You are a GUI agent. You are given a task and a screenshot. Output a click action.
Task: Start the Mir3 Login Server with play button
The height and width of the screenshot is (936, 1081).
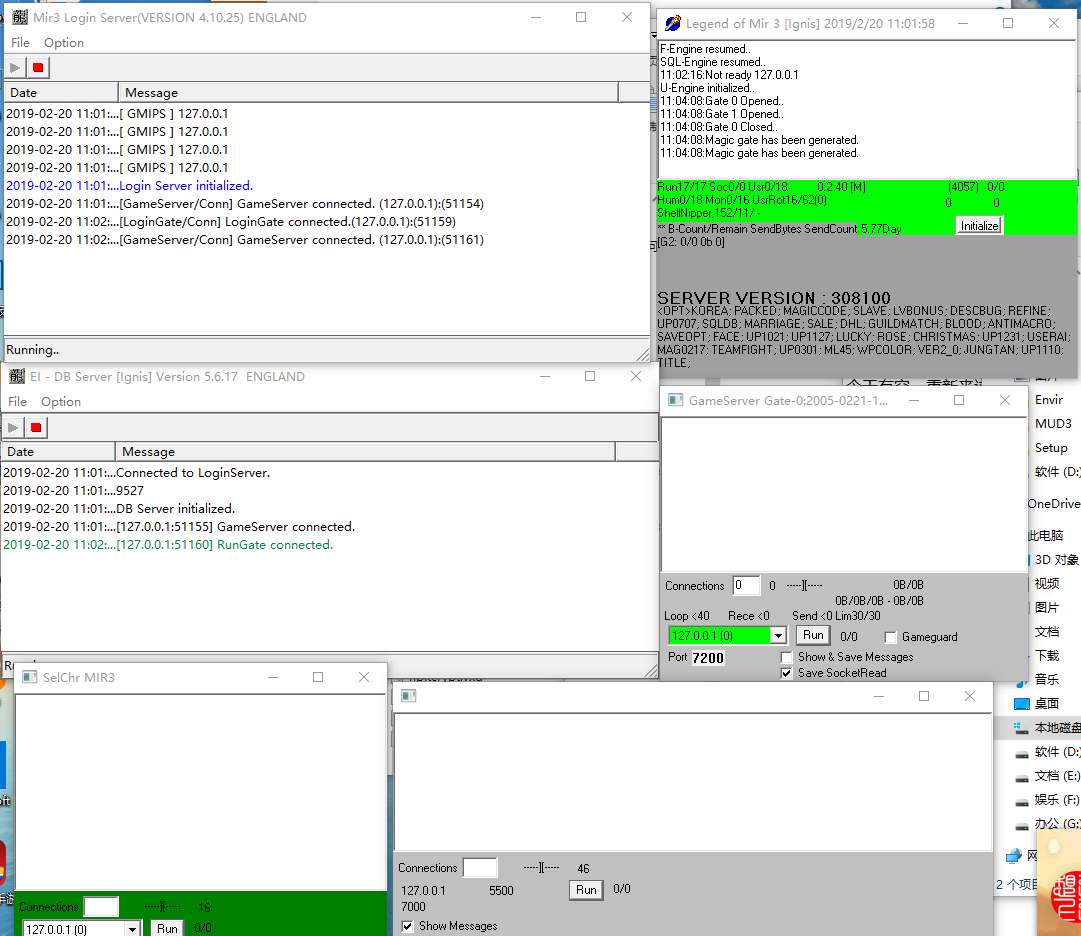15,68
